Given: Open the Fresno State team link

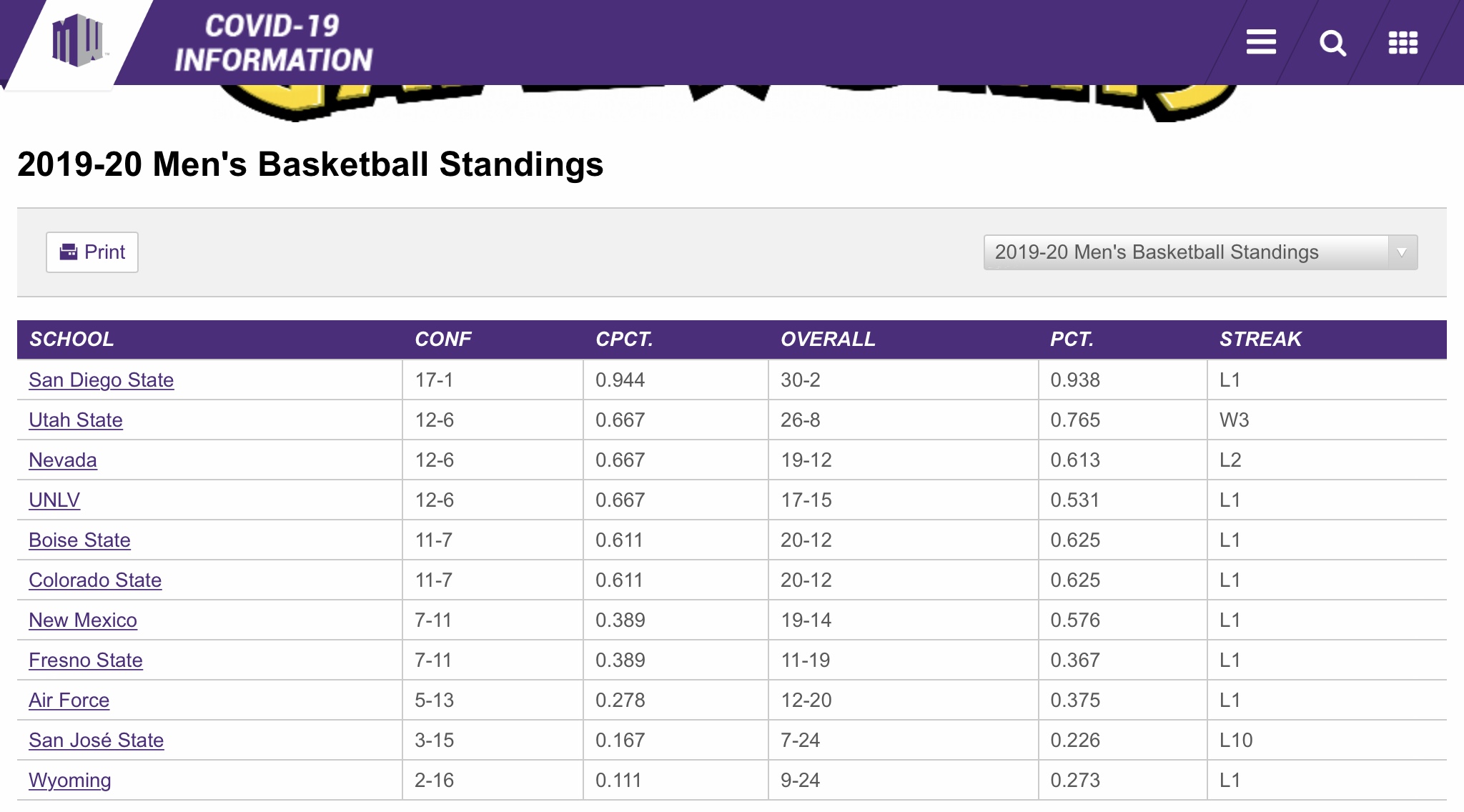Looking at the screenshot, I should [86, 660].
